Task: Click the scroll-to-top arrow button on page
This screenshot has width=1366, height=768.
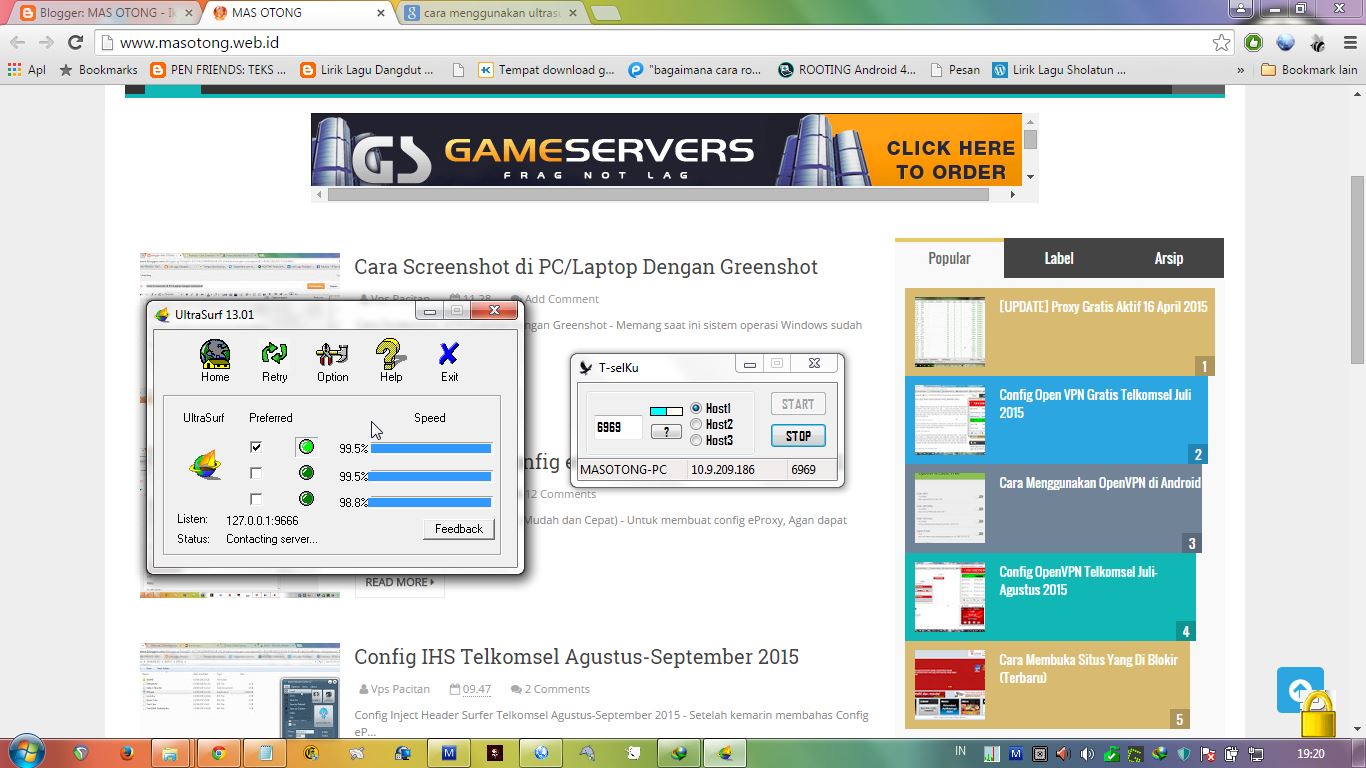Action: pos(1300,690)
